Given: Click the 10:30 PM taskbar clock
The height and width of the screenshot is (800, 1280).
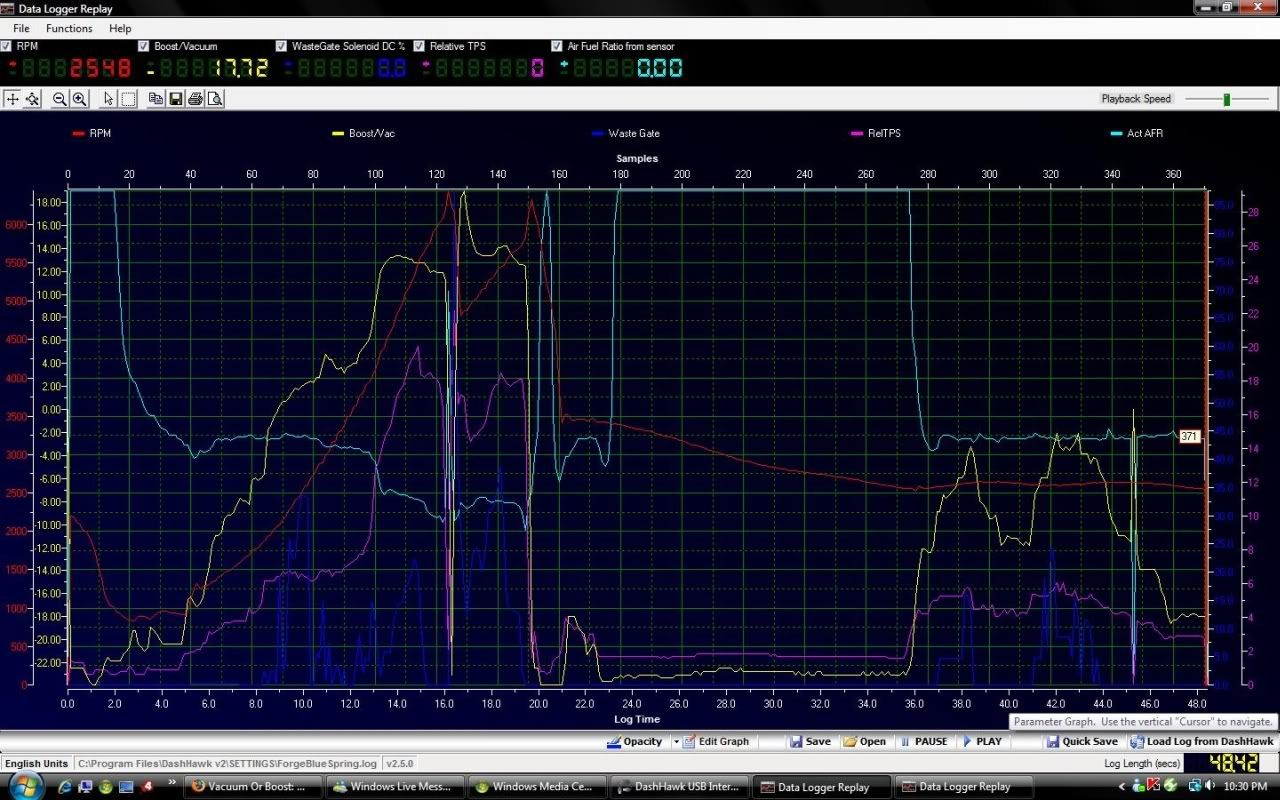Looking at the screenshot, I should click(1248, 787).
